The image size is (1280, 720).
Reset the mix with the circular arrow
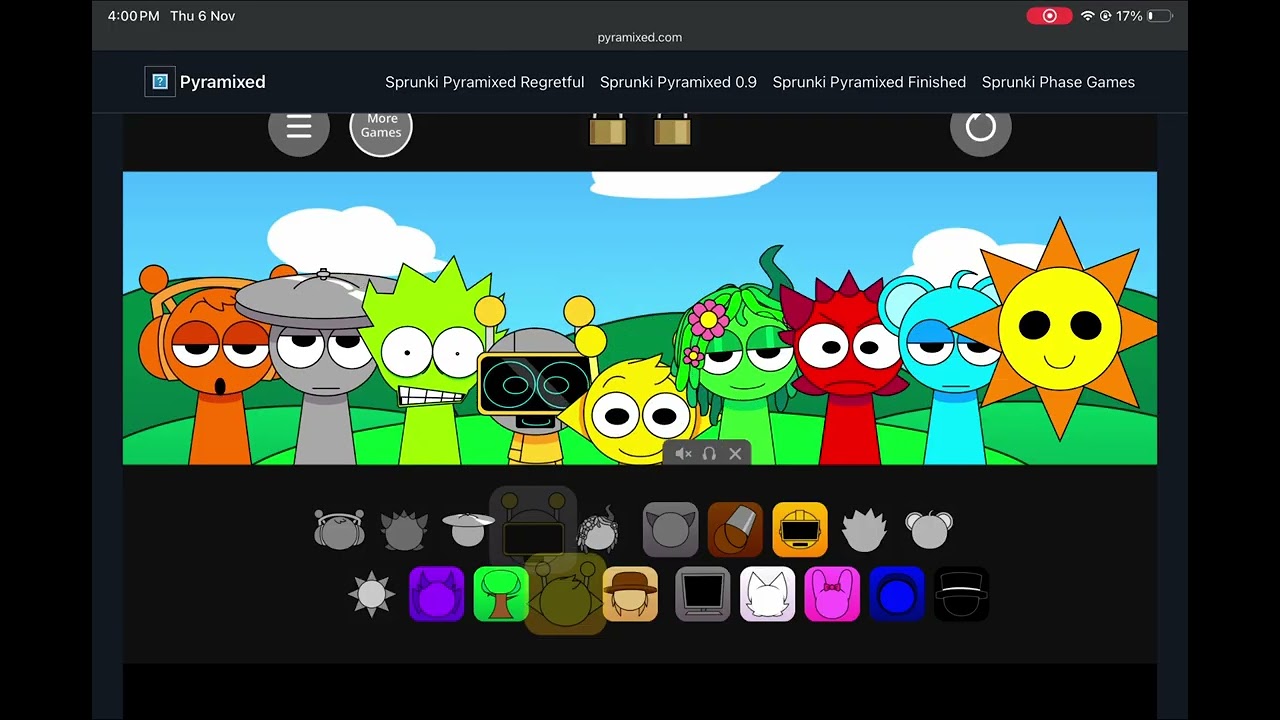tap(981, 127)
